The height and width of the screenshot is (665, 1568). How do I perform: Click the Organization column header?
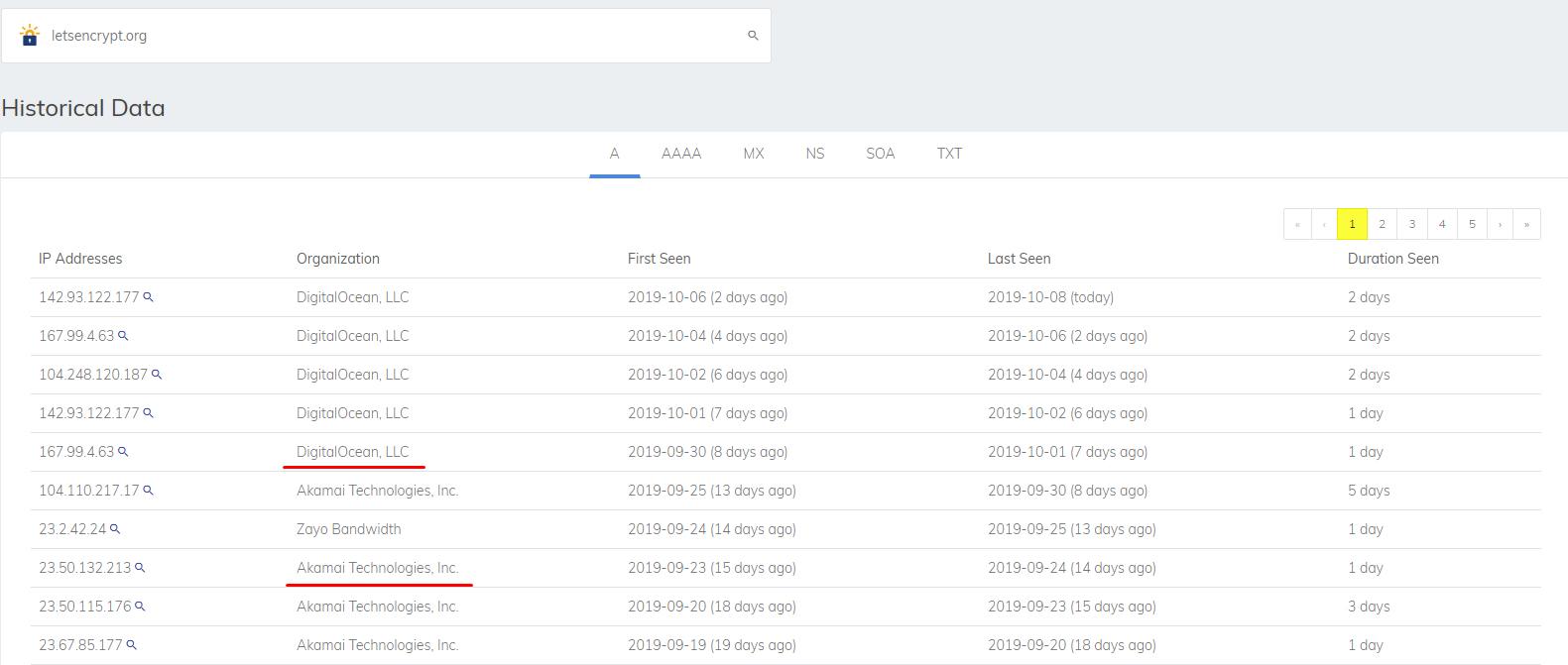point(338,259)
